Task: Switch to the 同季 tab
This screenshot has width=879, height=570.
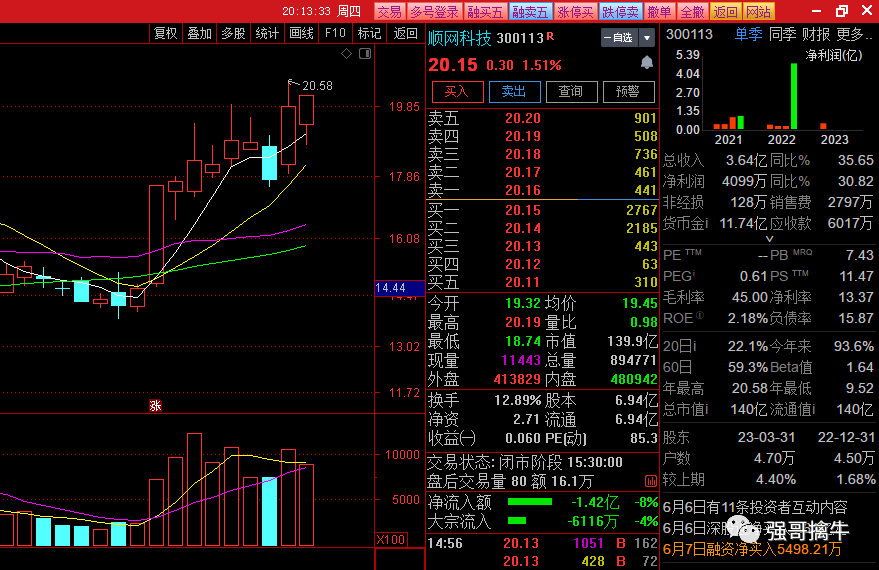Action: [783, 35]
